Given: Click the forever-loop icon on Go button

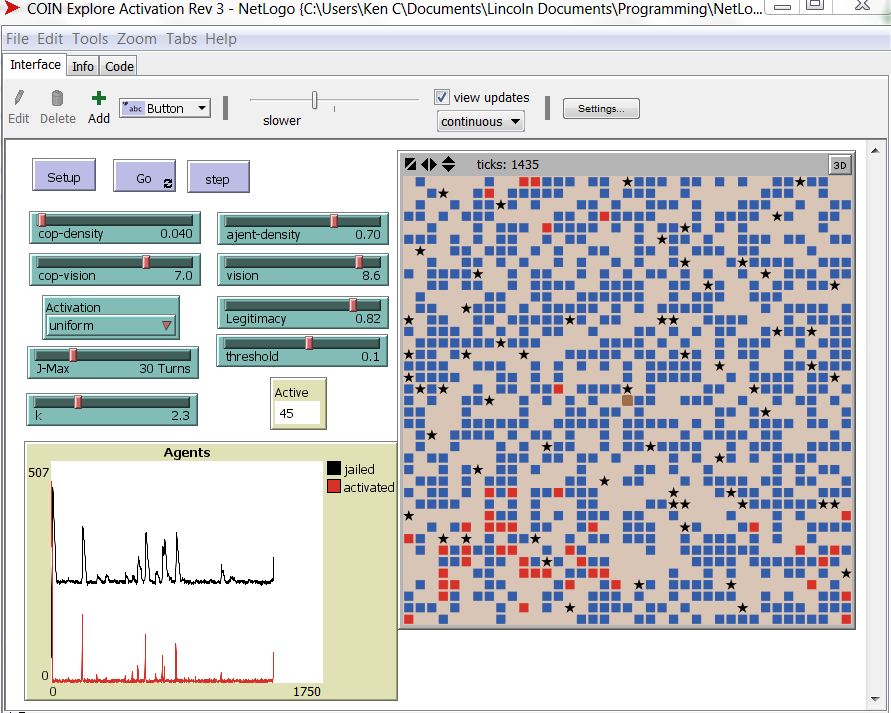Looking at the screenshot, I should (167, 181).
